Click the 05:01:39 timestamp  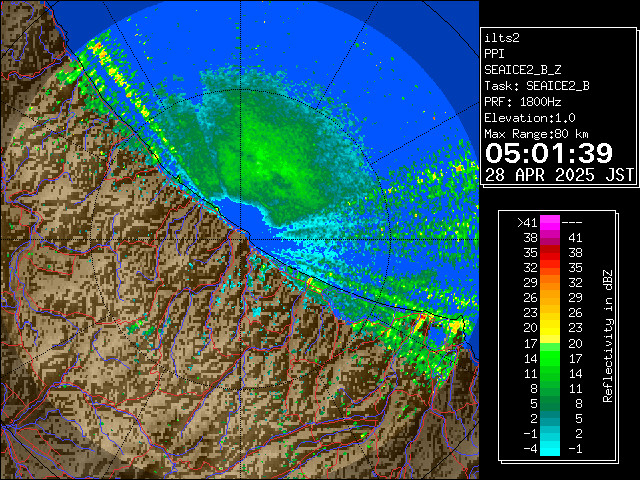pyautogui.click(x=549, y=153)
